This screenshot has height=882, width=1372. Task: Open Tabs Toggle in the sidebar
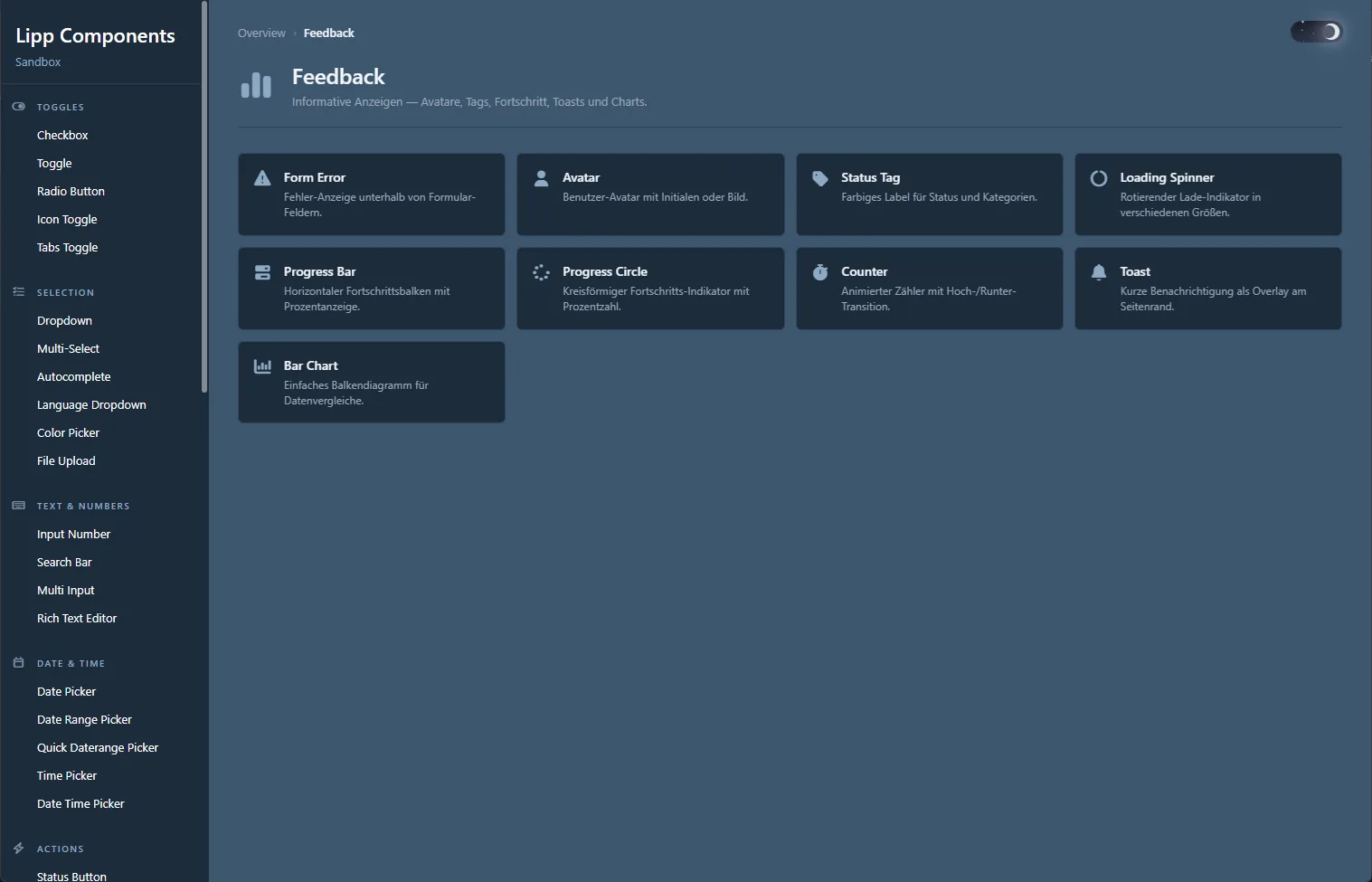68,247
